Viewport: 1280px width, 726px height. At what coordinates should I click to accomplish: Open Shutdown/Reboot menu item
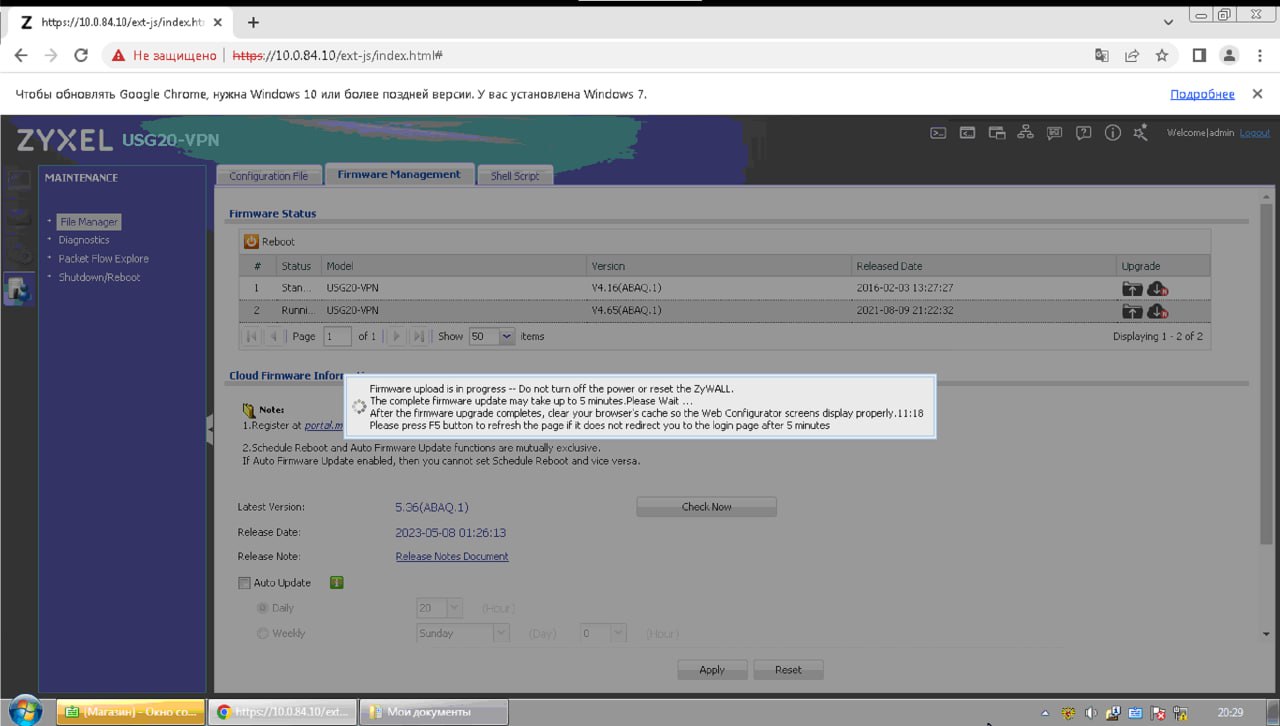pos(99,277)
